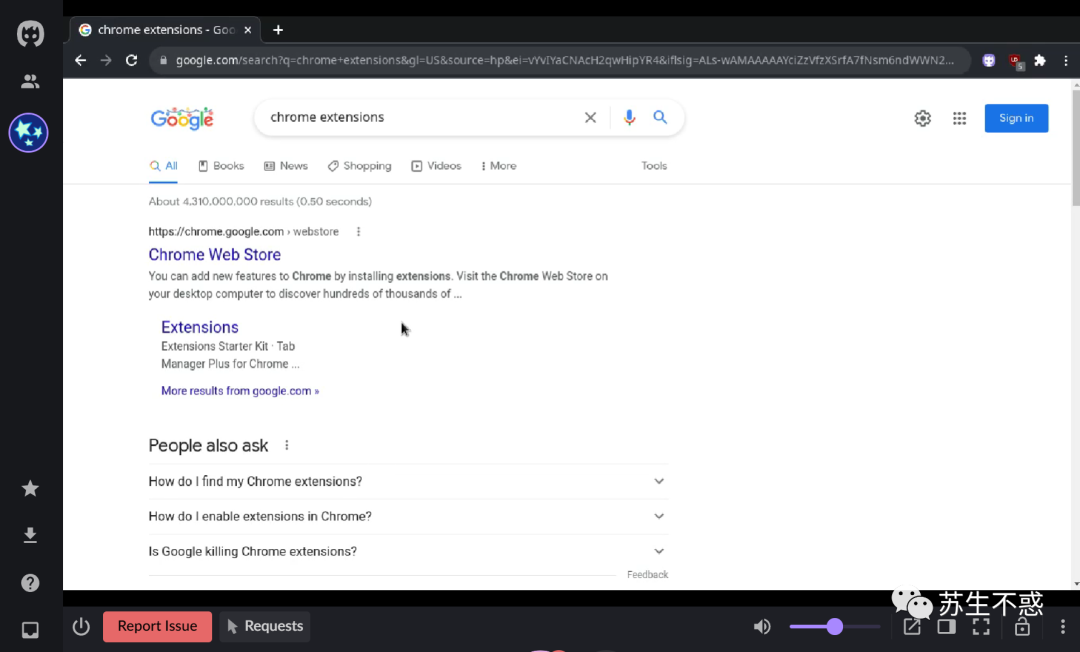Click the Report Issue button
1080x652 pixels.
click(157, 627)
